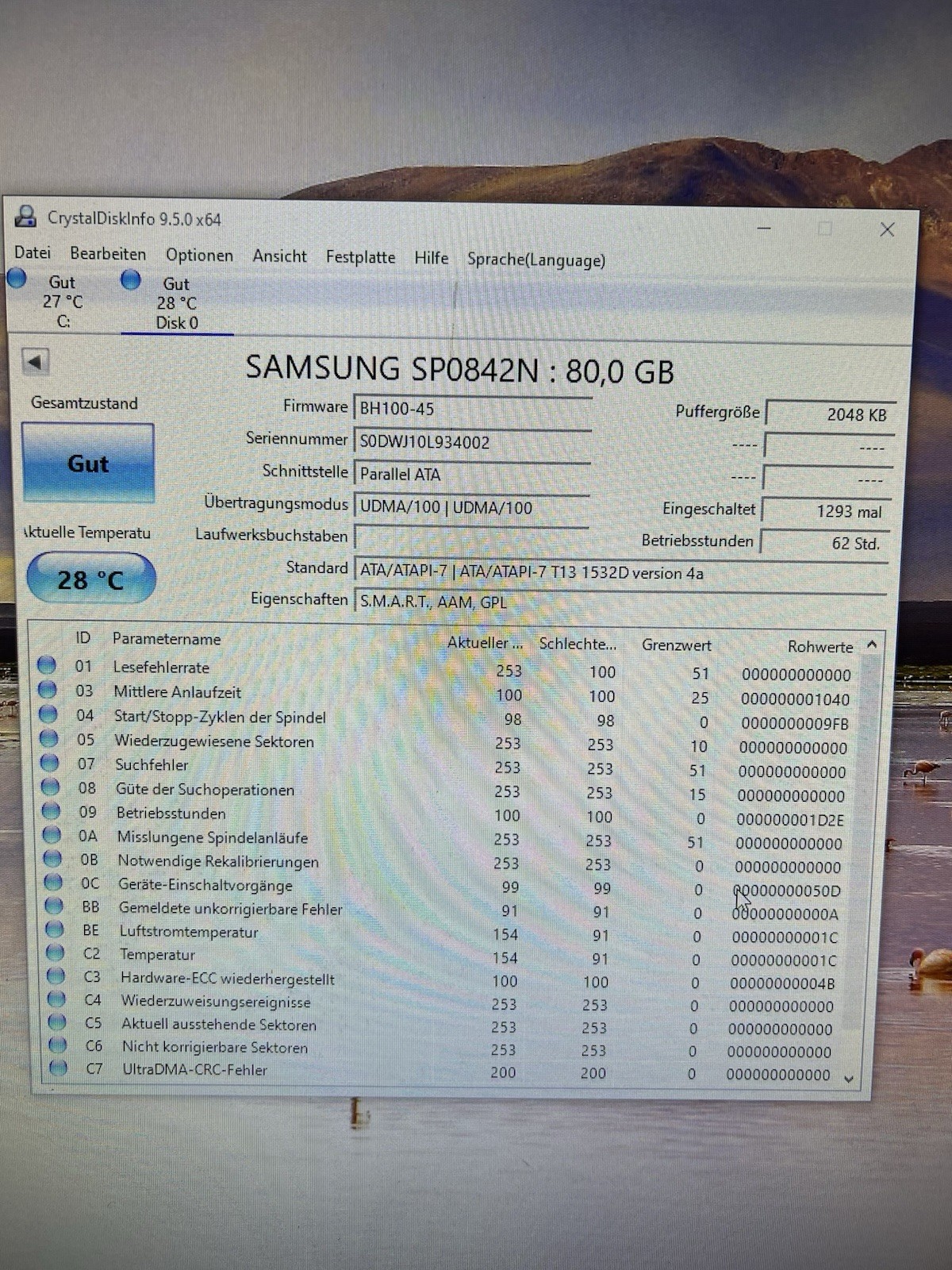The width and height of the screenshot is (952, 1270).
Task: Click the Seriennummer field S0DWJ10L934002
Action: point(472,441)
